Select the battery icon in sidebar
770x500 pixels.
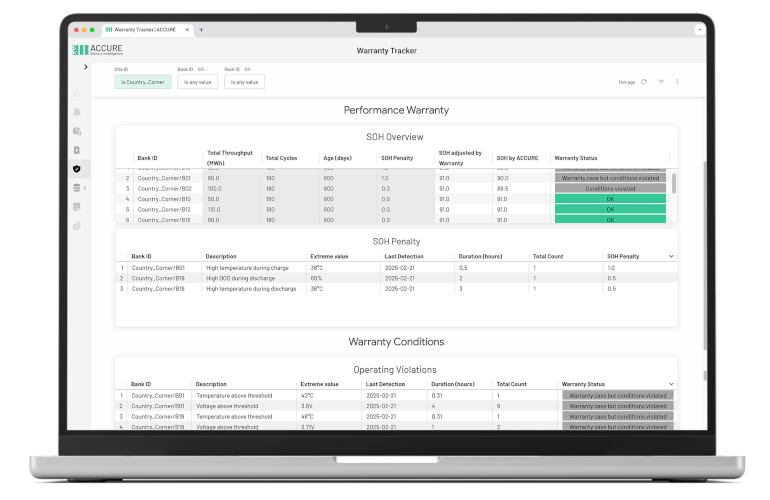coord(77,150)
